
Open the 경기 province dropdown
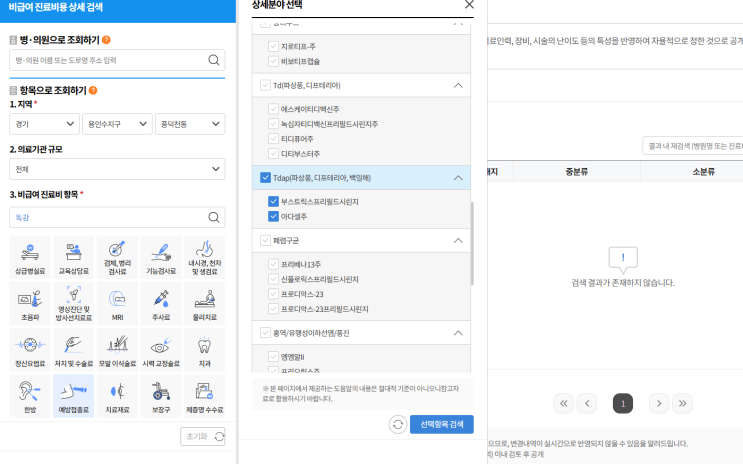44,124
